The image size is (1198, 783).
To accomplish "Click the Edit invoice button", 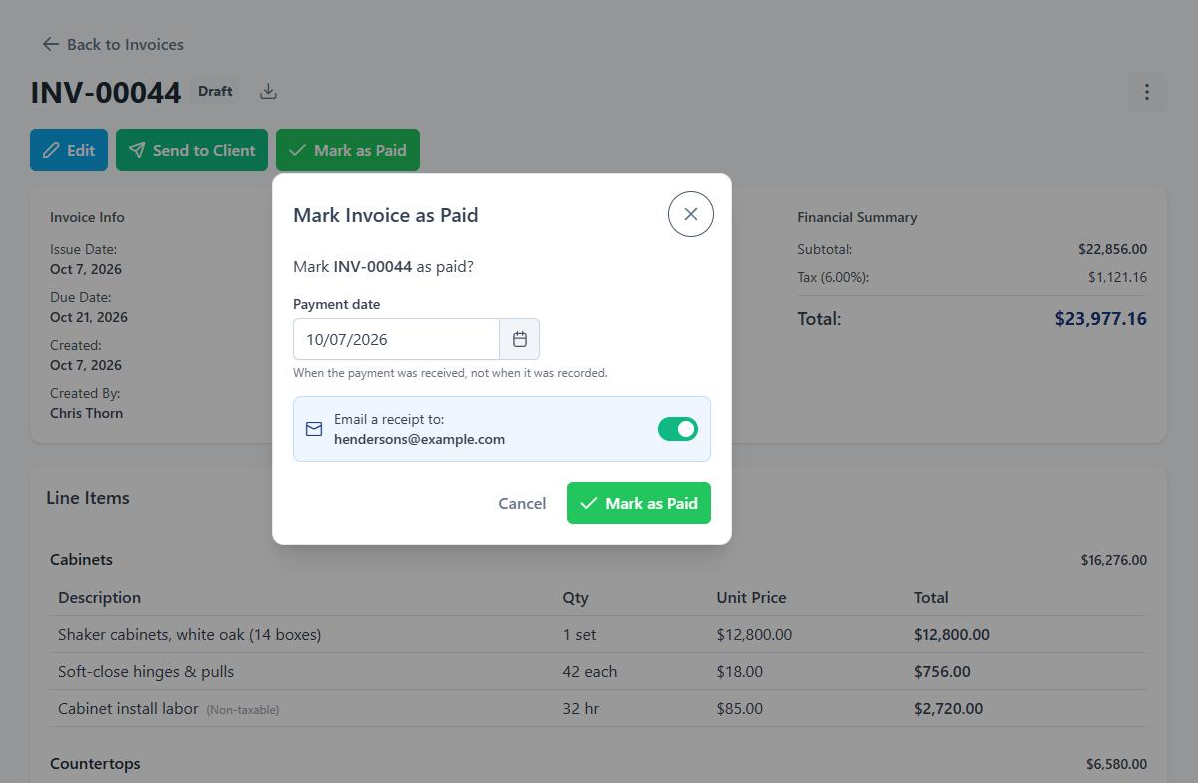I will pos(69,150).
